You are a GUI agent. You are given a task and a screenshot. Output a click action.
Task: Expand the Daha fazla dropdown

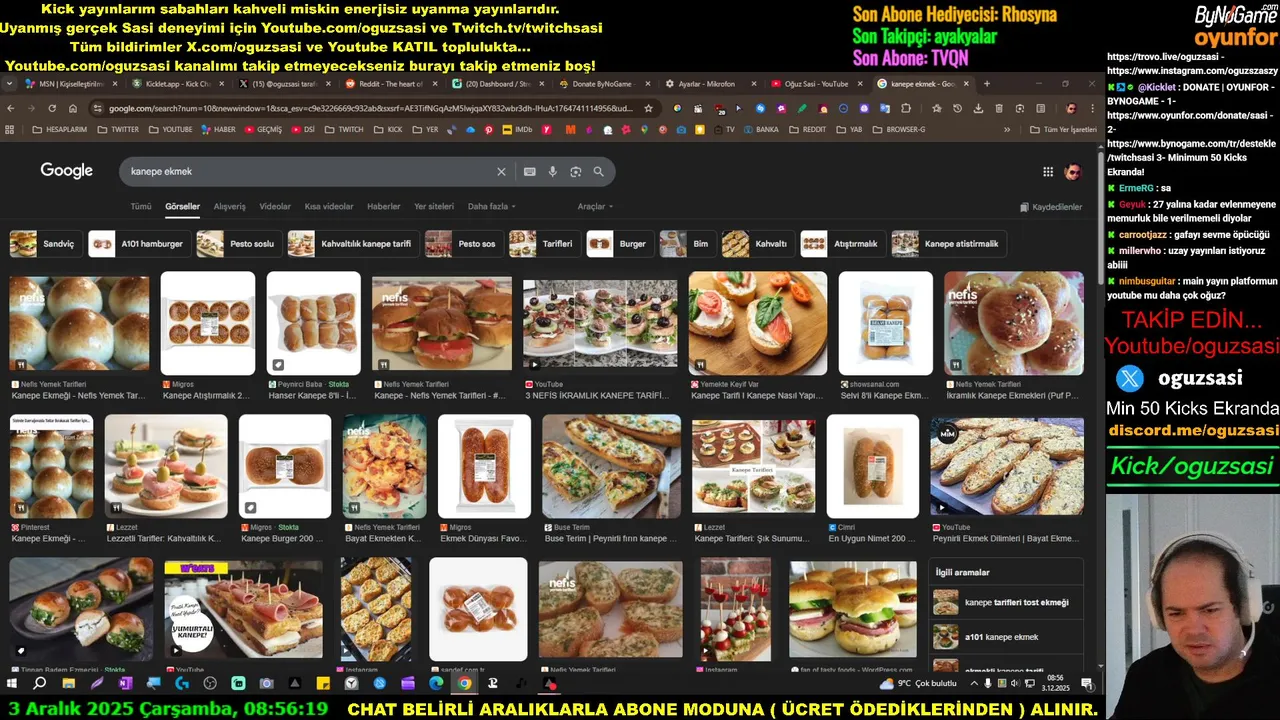[492, 207]
